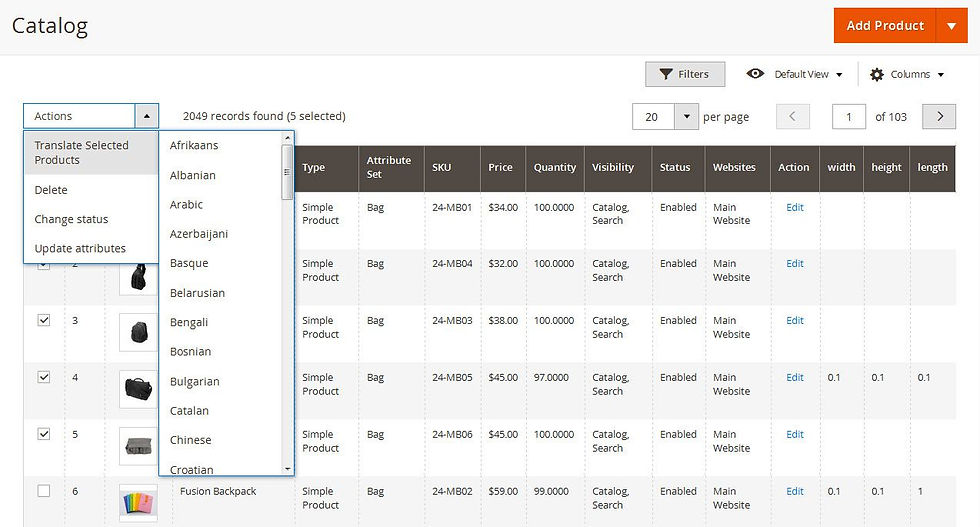Screen dimensions: 980x527
Task: Go to previous page arrow
Action: coord(792,116)
